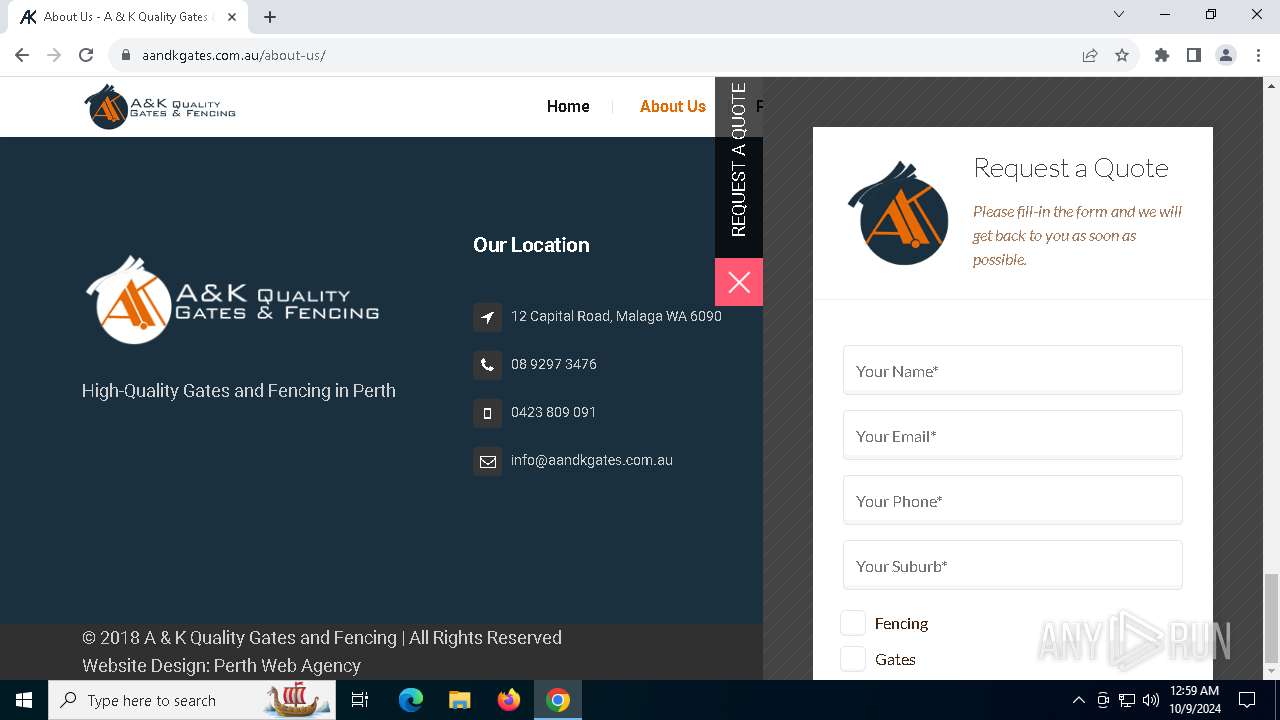
Task: Click the large white A&K logo in the footer
Action: point(232,300)
